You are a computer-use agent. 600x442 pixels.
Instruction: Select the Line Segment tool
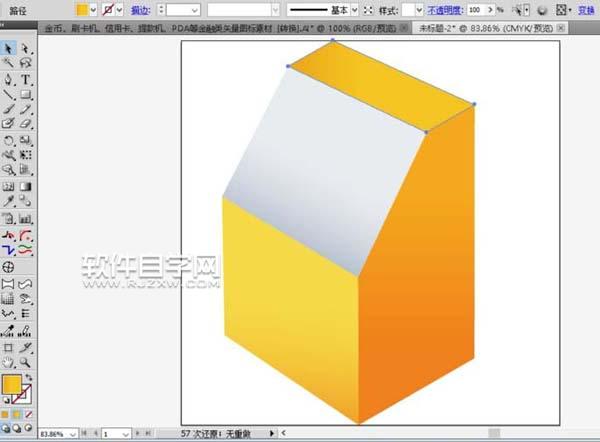tap(8, 95)
